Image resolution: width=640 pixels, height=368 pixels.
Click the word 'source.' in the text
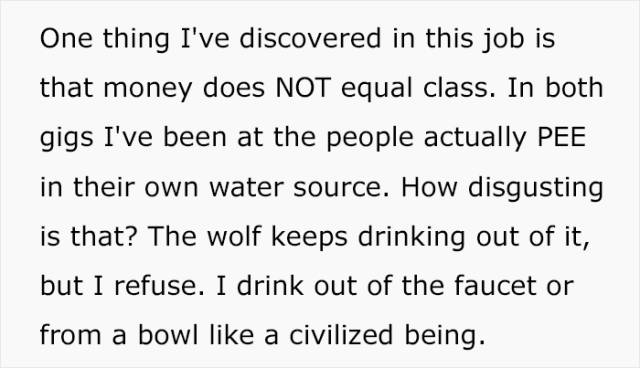(x=341, y=188)
